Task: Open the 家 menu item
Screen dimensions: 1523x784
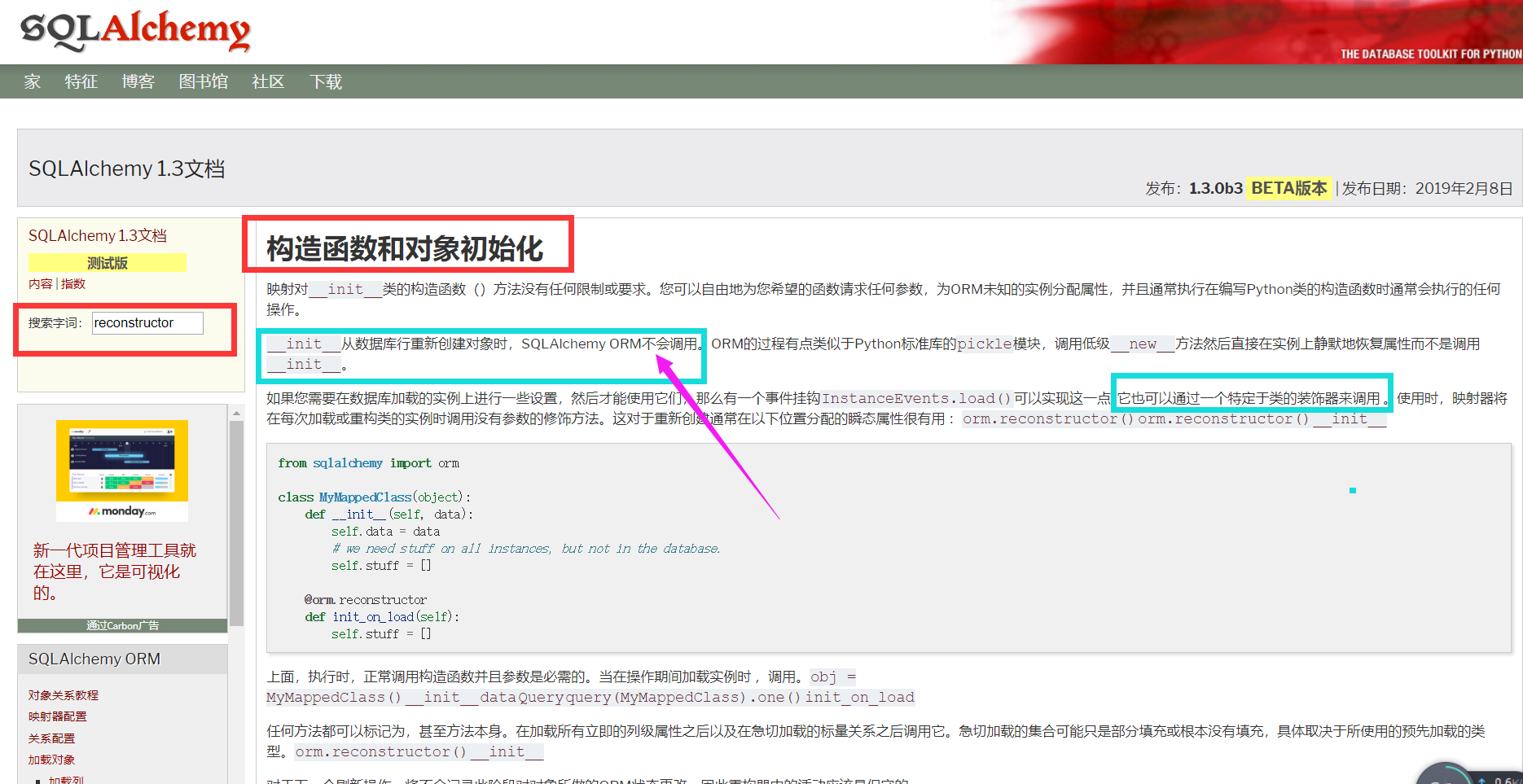Action: [31, 81]
